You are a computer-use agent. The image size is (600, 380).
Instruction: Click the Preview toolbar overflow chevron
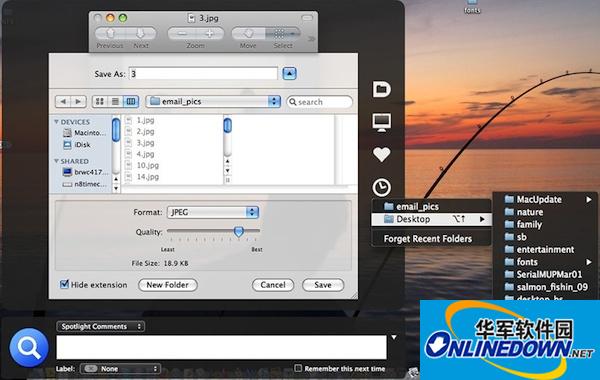click(x=311, y=39)
